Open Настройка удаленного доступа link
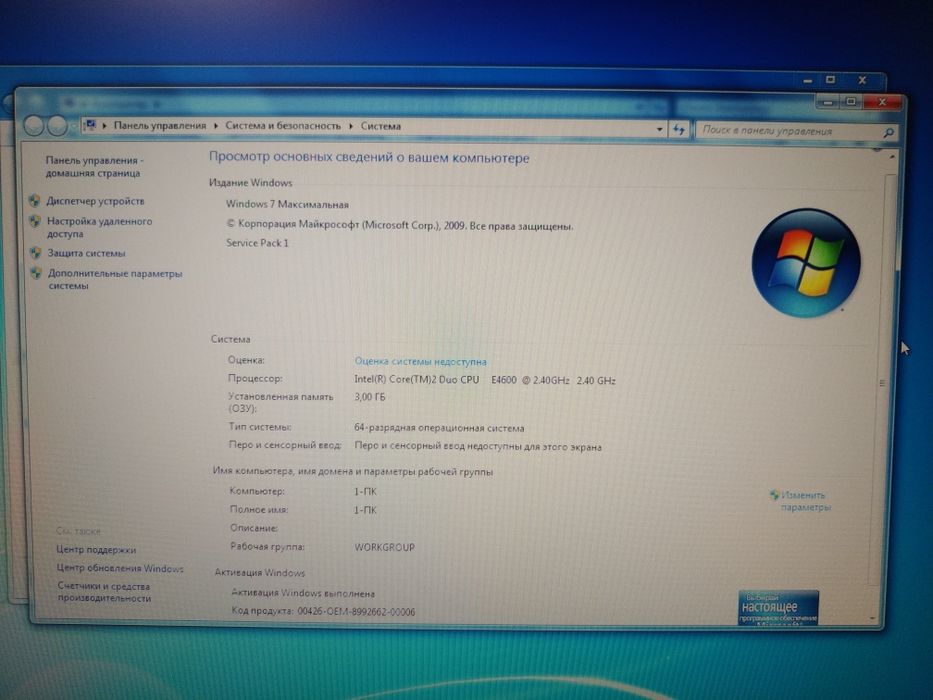 99,227
